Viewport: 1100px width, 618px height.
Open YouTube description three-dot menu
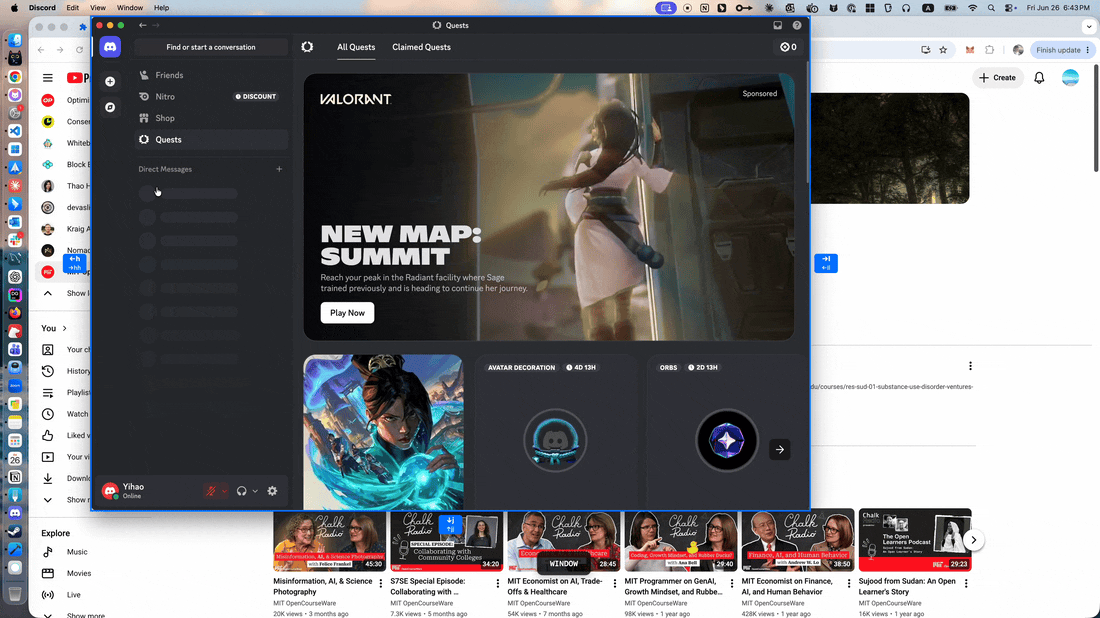tap(970, 366)
